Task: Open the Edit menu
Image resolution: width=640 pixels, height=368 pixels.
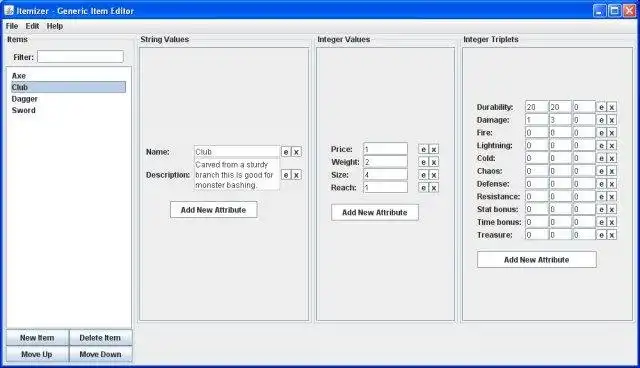Action: point(32,26)
